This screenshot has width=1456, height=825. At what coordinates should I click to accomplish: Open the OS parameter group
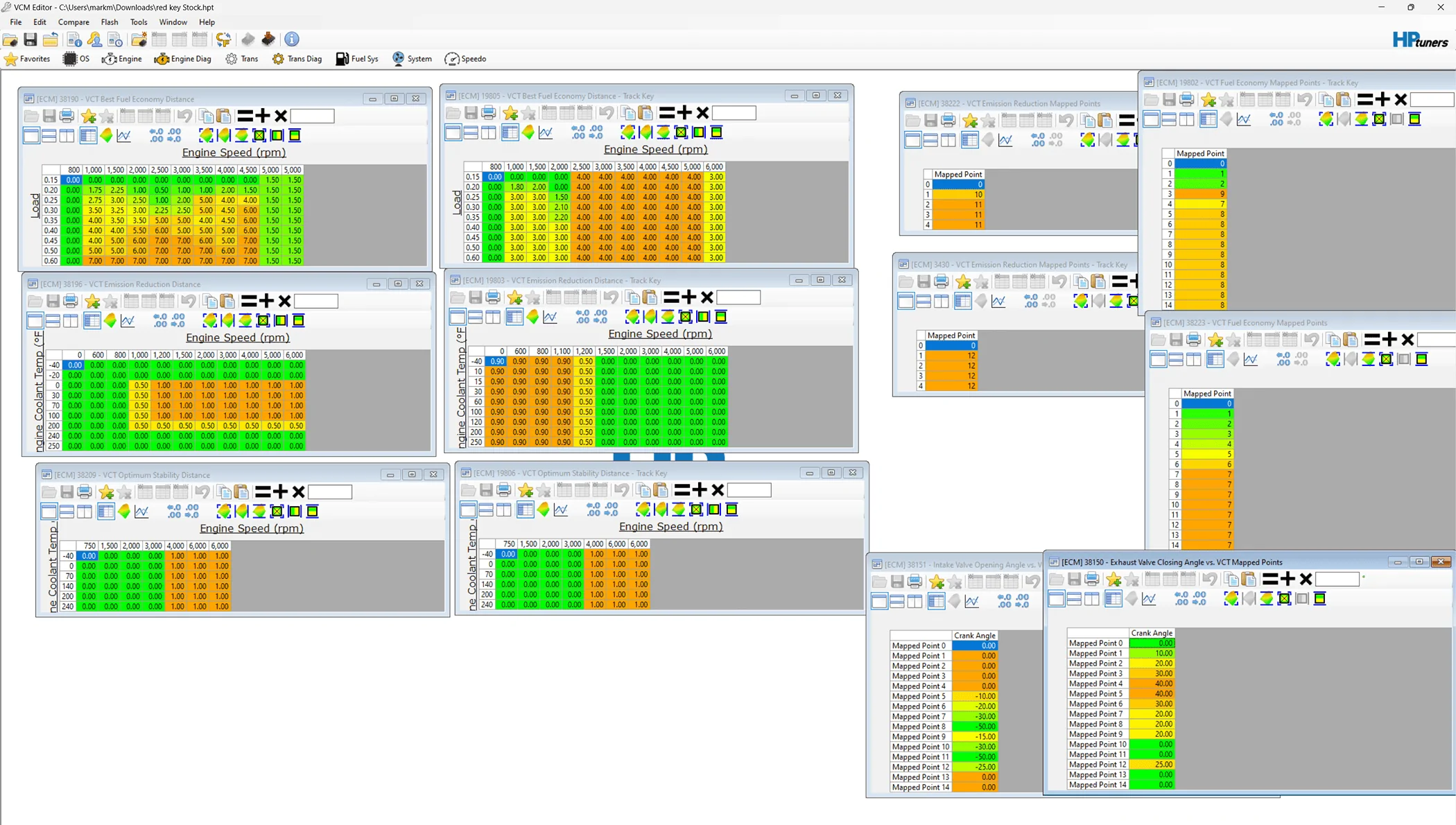pyautogui.click(x=76, y=59)
